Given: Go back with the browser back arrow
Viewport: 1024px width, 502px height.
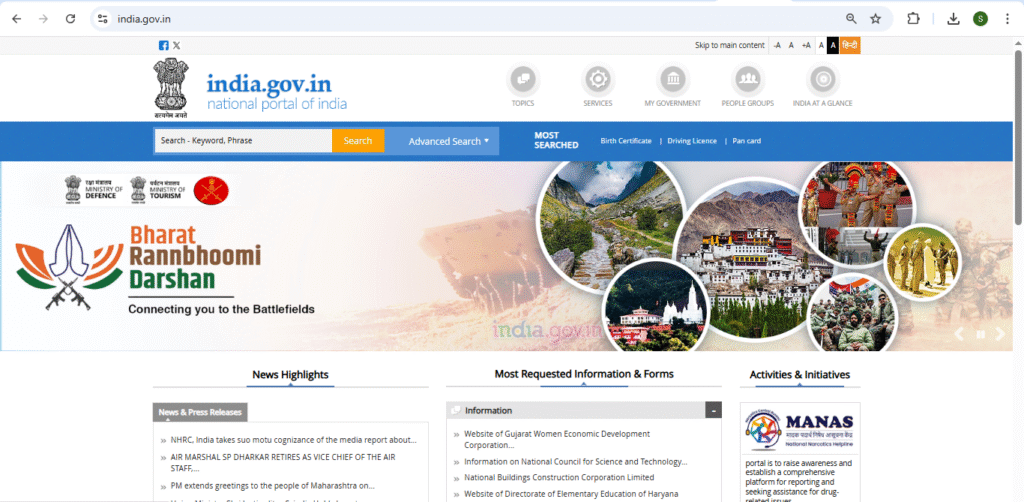Looking at the screenshot, I should coord(16,19).
